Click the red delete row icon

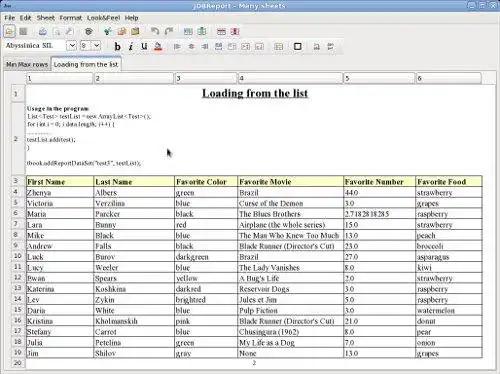pos(221,32)
